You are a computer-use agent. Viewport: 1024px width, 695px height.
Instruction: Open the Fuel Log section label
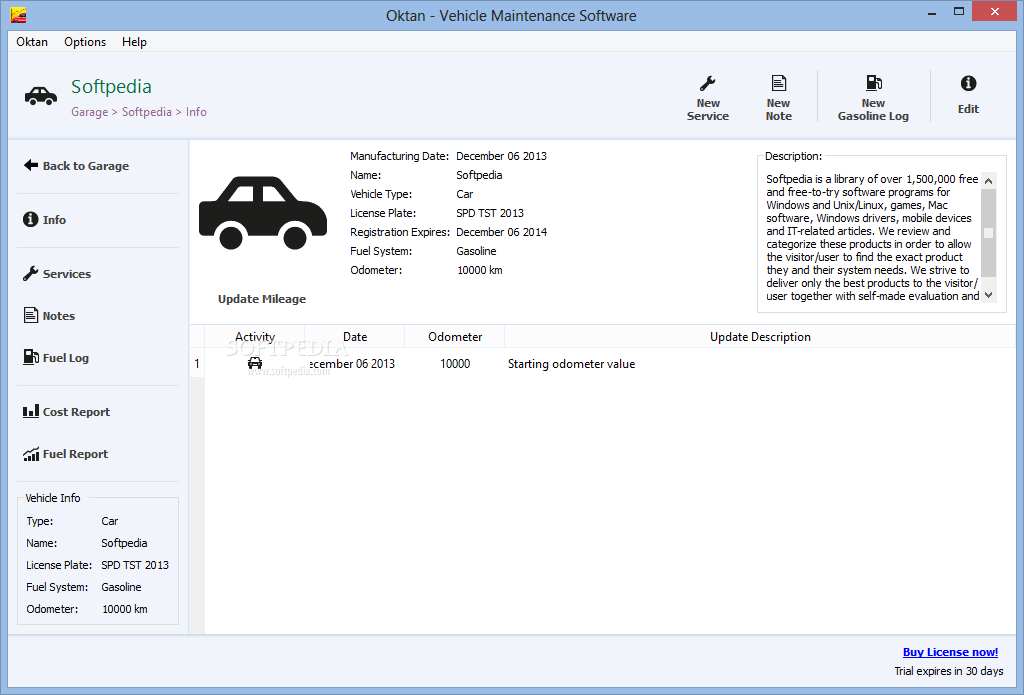click(x=65, y=358)
